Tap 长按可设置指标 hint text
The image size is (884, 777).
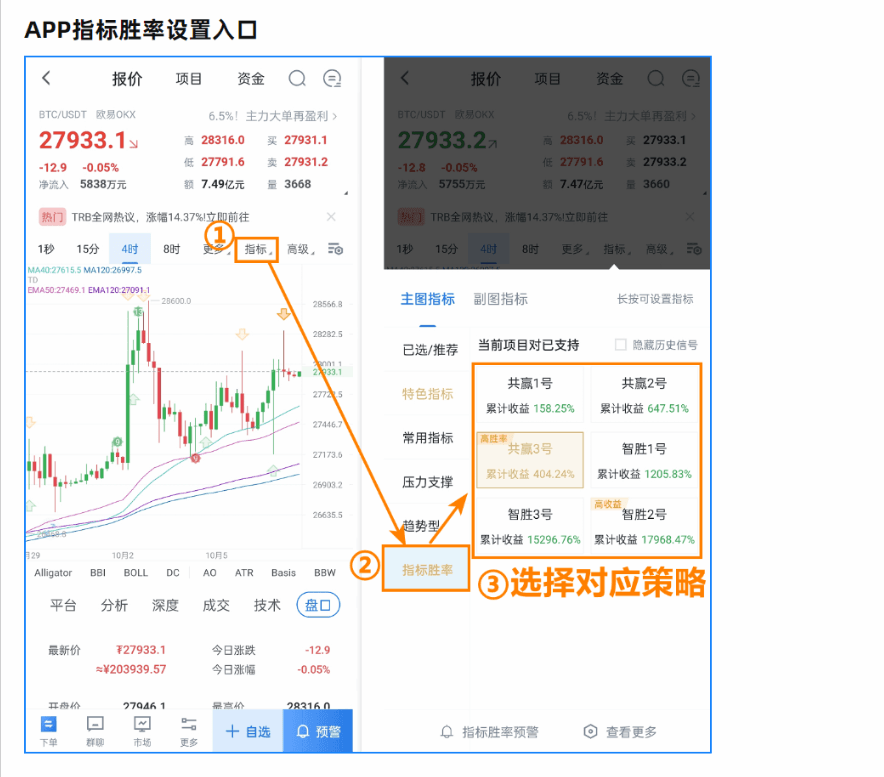click(x=655, y=299)
